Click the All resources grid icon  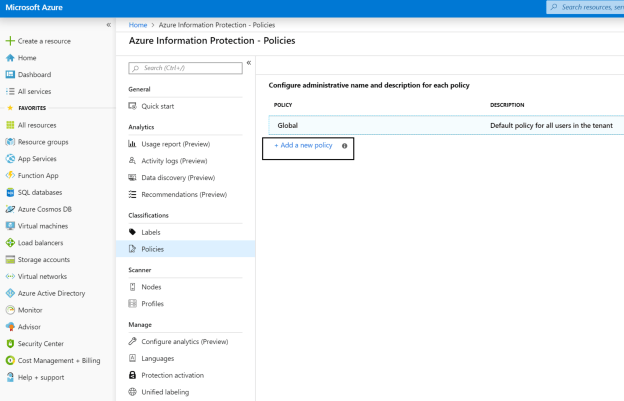pyautogui.click(x=10, y=125)
